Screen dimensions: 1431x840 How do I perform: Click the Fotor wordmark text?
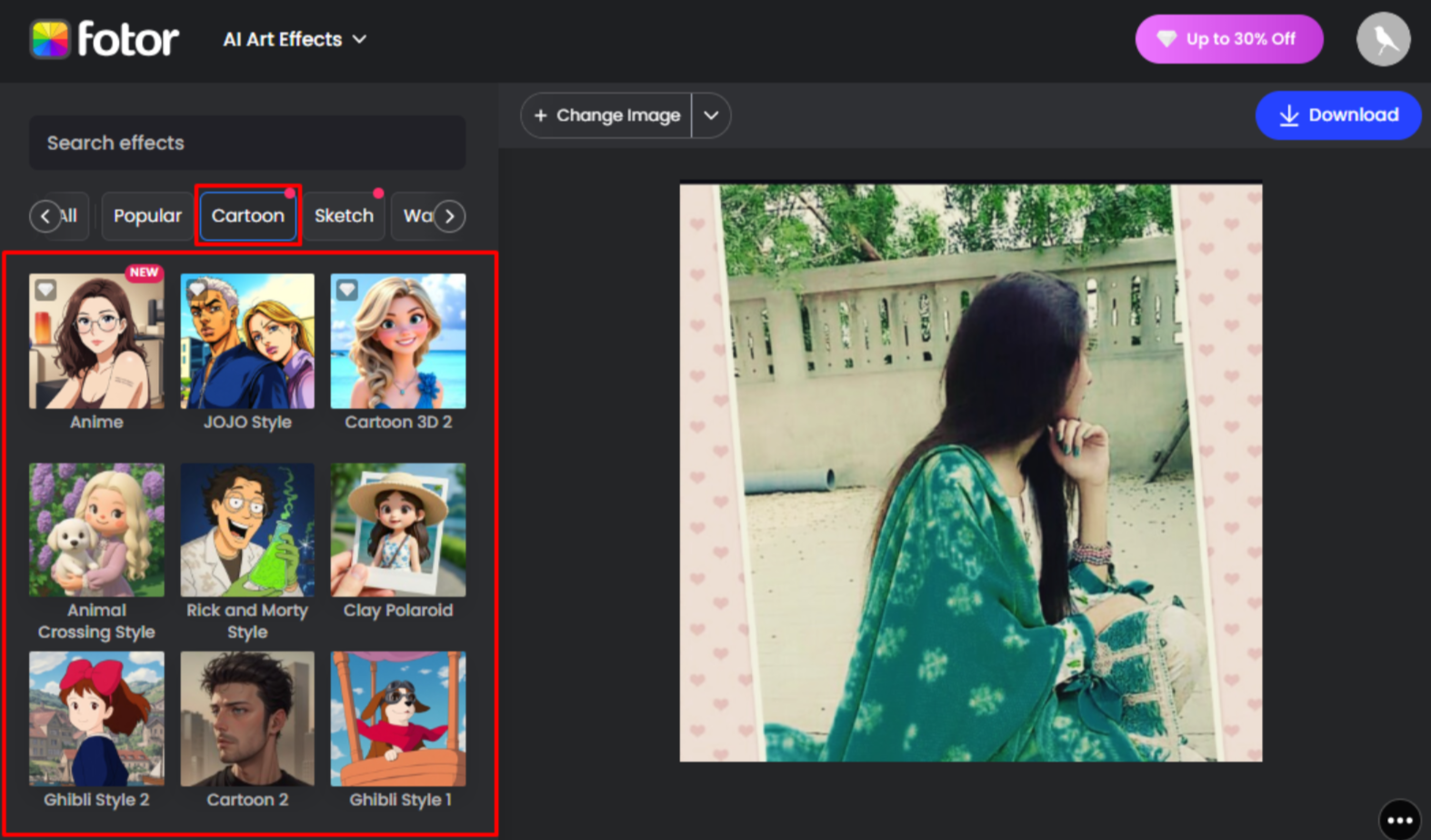[128, 39]
